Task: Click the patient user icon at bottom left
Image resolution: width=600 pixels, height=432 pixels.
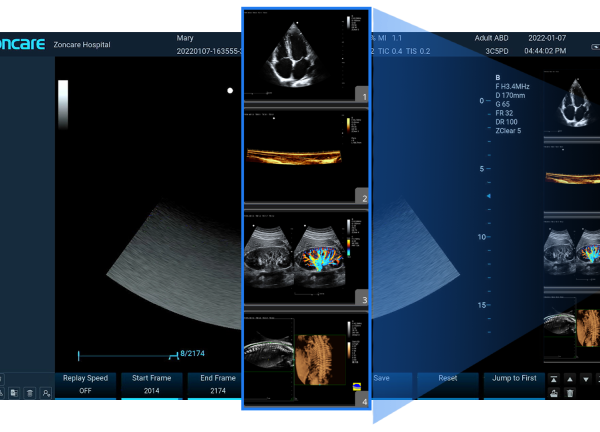Action: pyautogui.click(x=46, y=394)
